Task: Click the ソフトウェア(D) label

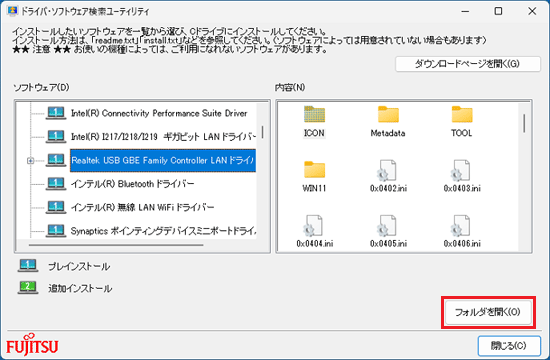Action: (41, 87)
